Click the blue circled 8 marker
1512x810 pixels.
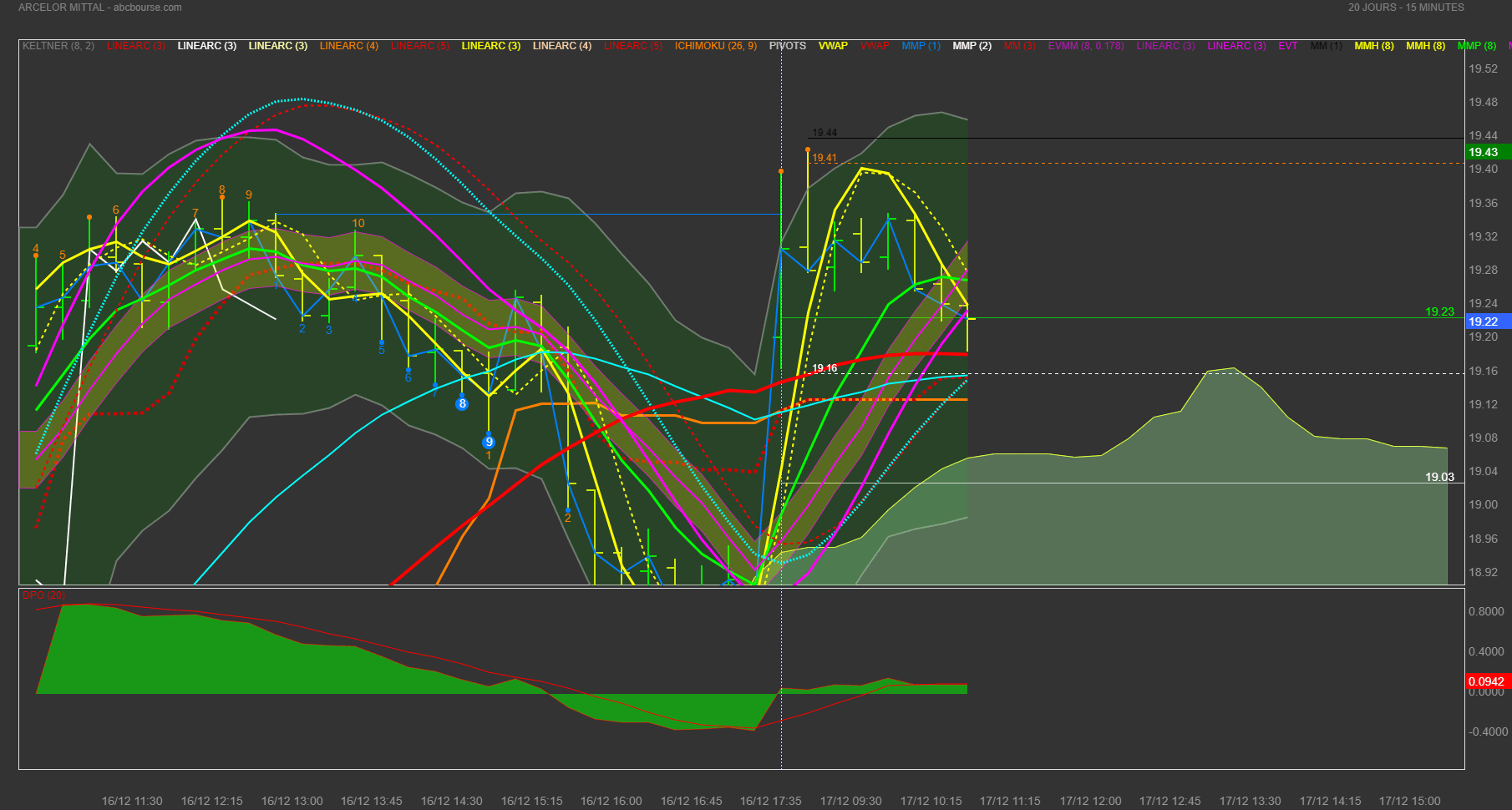(x=462, y=404)
